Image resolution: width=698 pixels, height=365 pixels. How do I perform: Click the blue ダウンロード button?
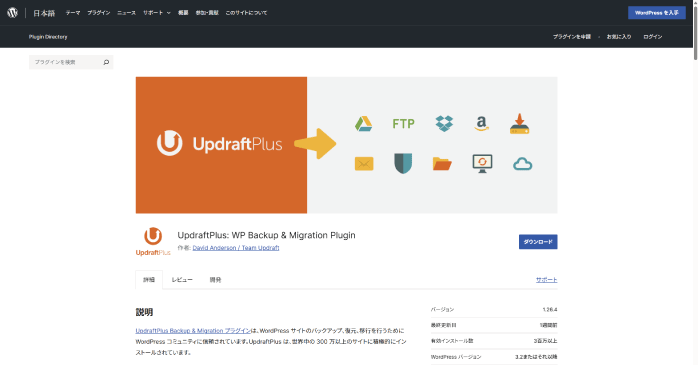point(538,242)
